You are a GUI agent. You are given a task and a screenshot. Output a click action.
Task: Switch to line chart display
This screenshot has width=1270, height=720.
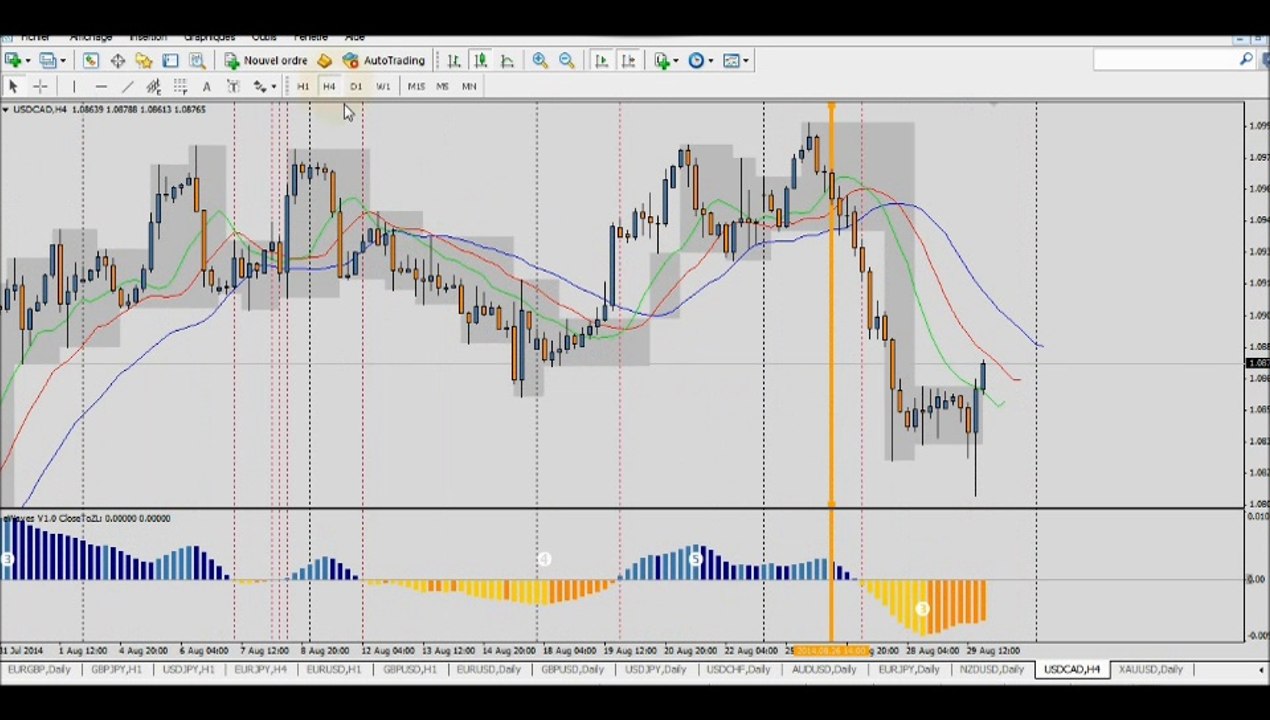coord(507,61)
